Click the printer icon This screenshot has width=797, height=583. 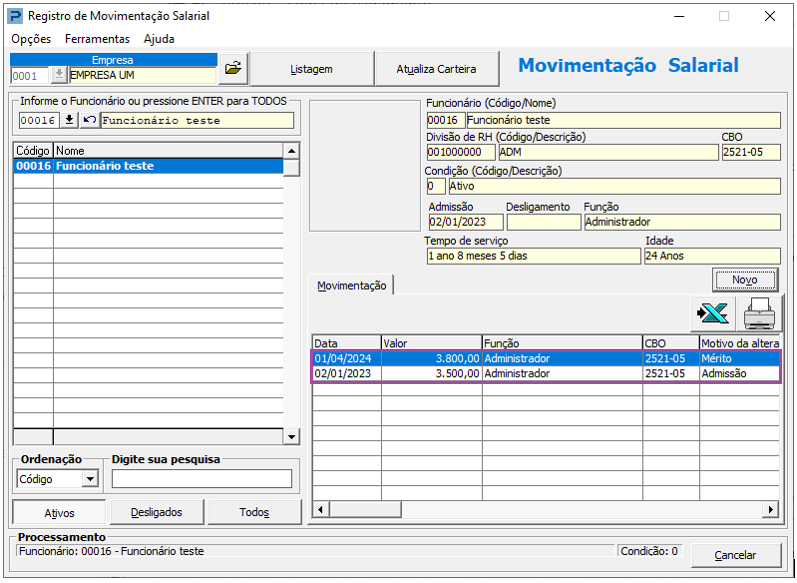click(759, 314)
